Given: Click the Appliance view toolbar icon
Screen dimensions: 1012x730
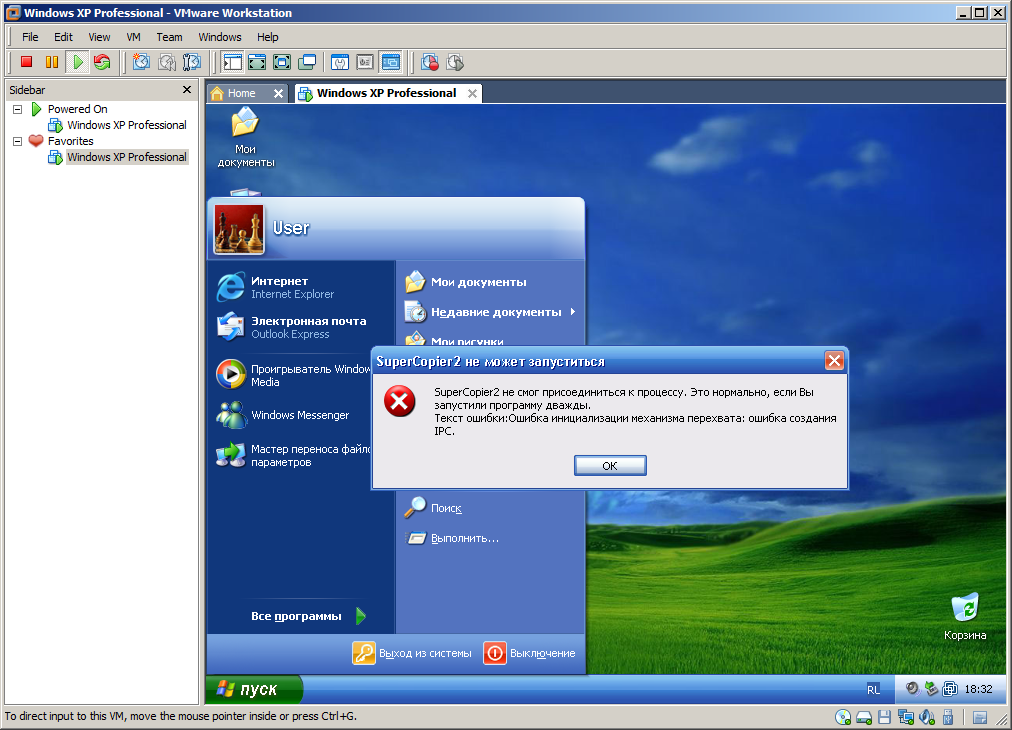Looking at the screenshot, I should coord(365,62).
